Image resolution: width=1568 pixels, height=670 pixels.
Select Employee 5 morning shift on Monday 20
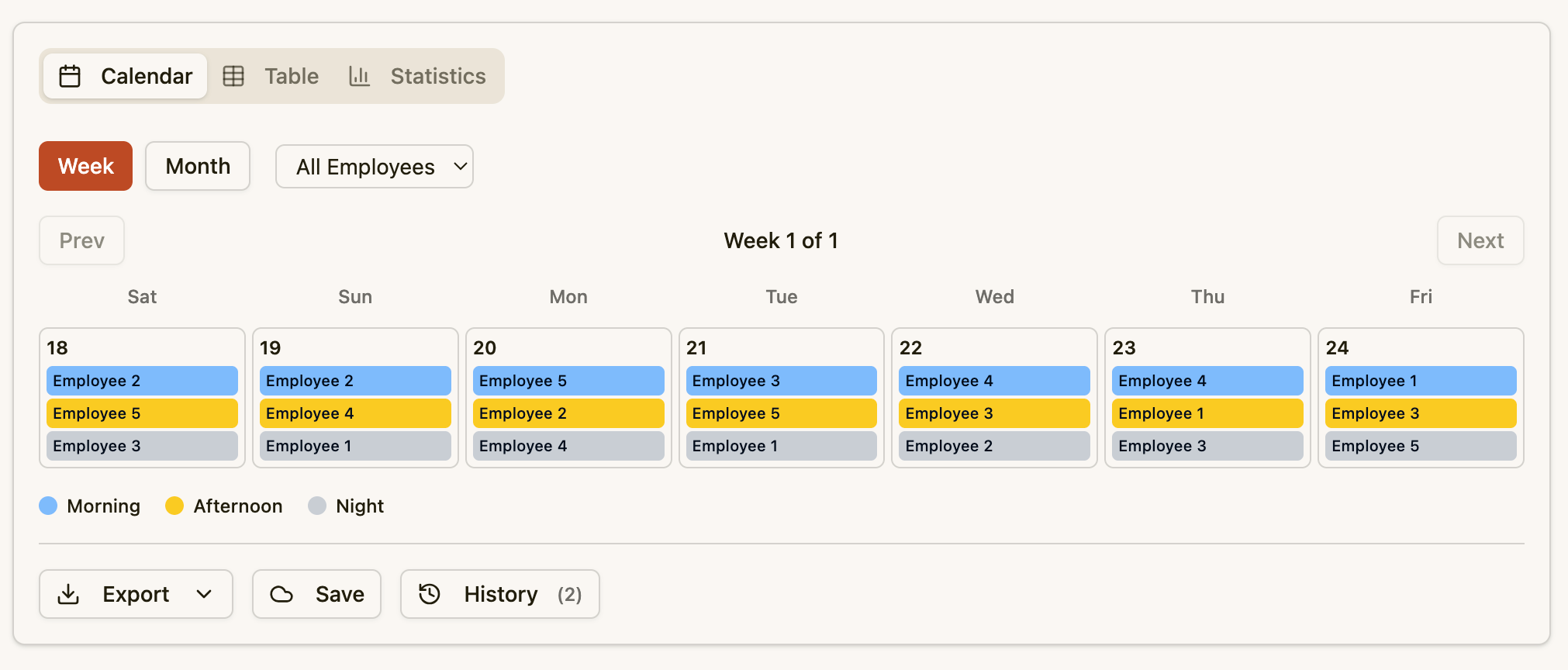pyautogui.click(x=568, y=380)
